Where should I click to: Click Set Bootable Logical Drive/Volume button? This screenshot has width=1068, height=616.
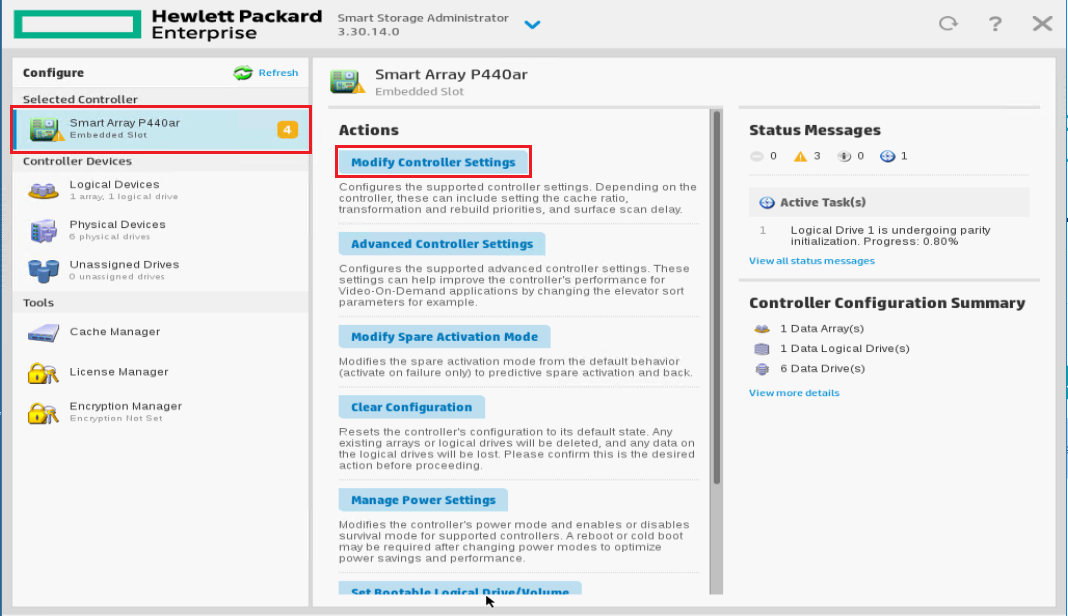[460, 589]
